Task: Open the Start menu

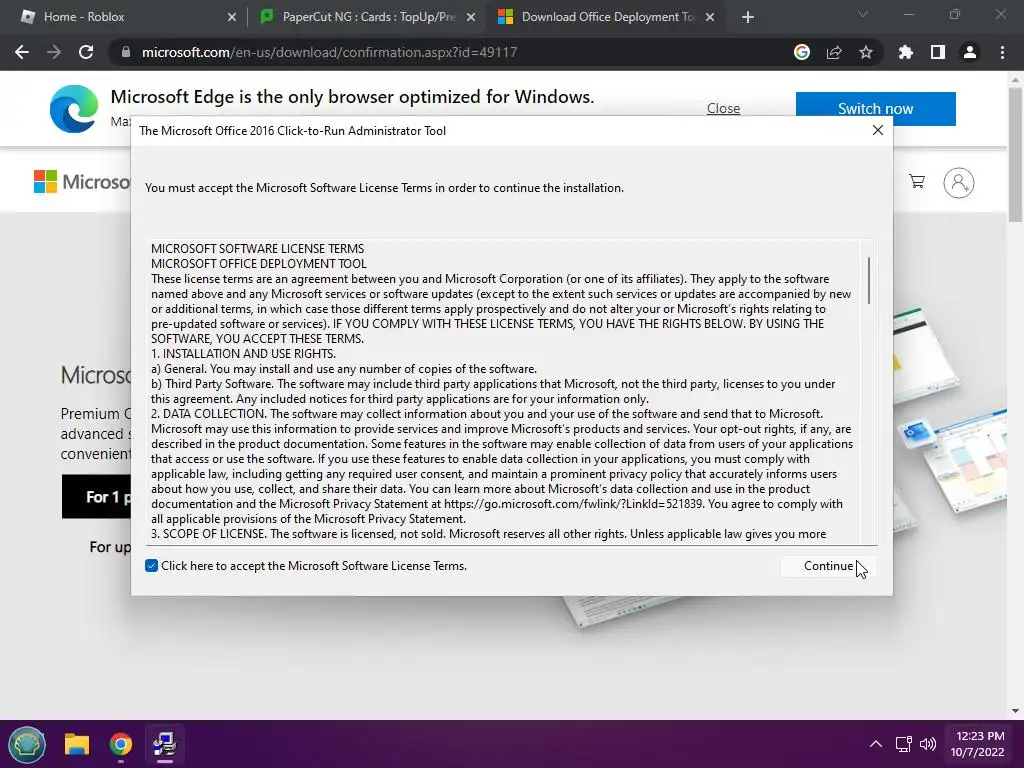Action: (x=27, y=744)
